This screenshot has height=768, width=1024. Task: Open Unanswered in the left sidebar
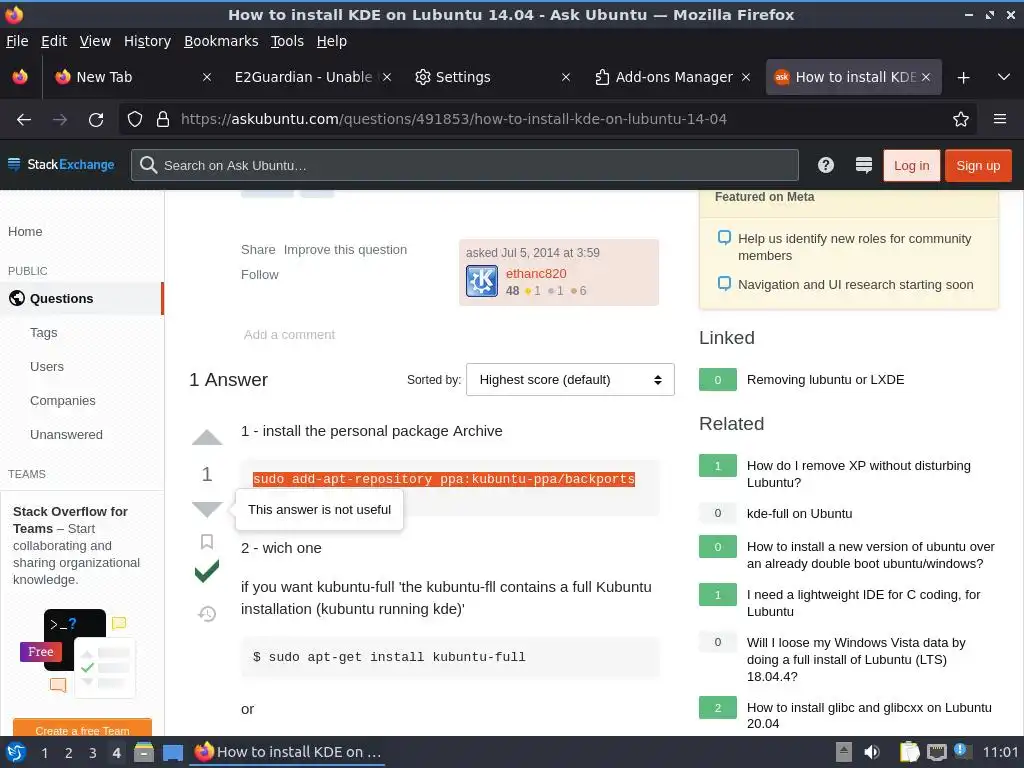(66, 434)
